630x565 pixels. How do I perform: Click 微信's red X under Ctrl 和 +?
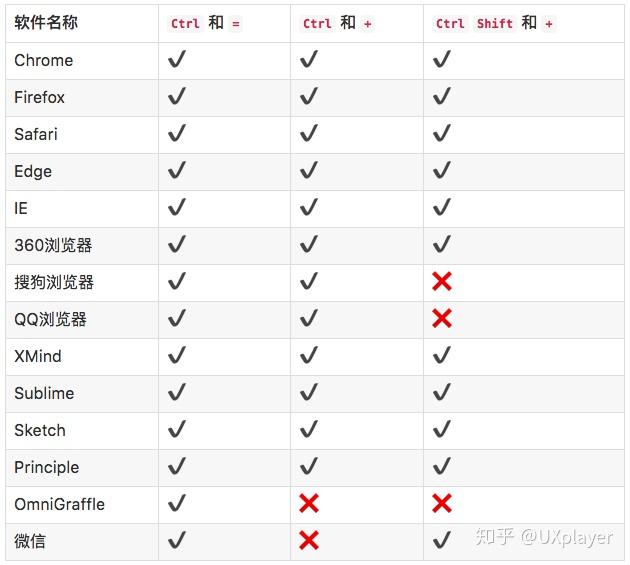point(309,540)
